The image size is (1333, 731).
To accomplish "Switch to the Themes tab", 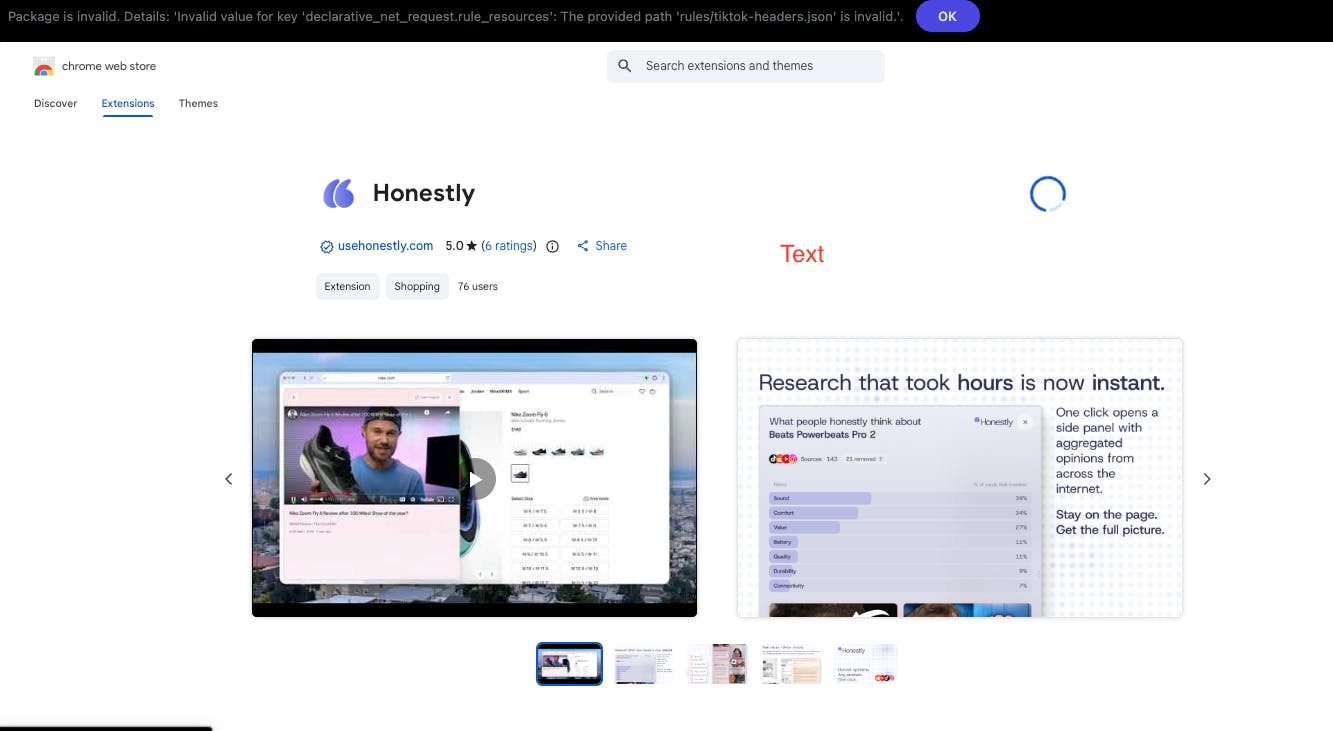I will [198, 103].
